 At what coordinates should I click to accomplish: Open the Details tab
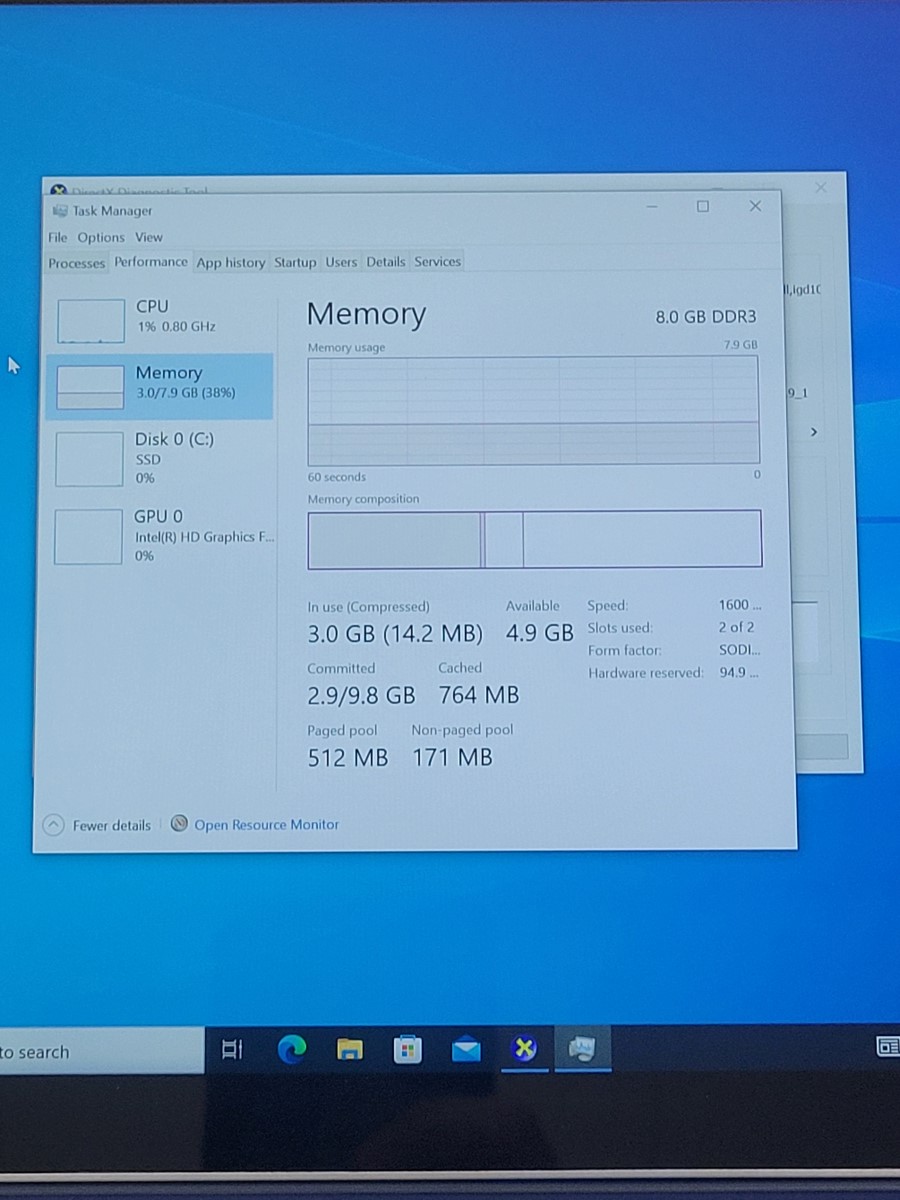point(386,262)
